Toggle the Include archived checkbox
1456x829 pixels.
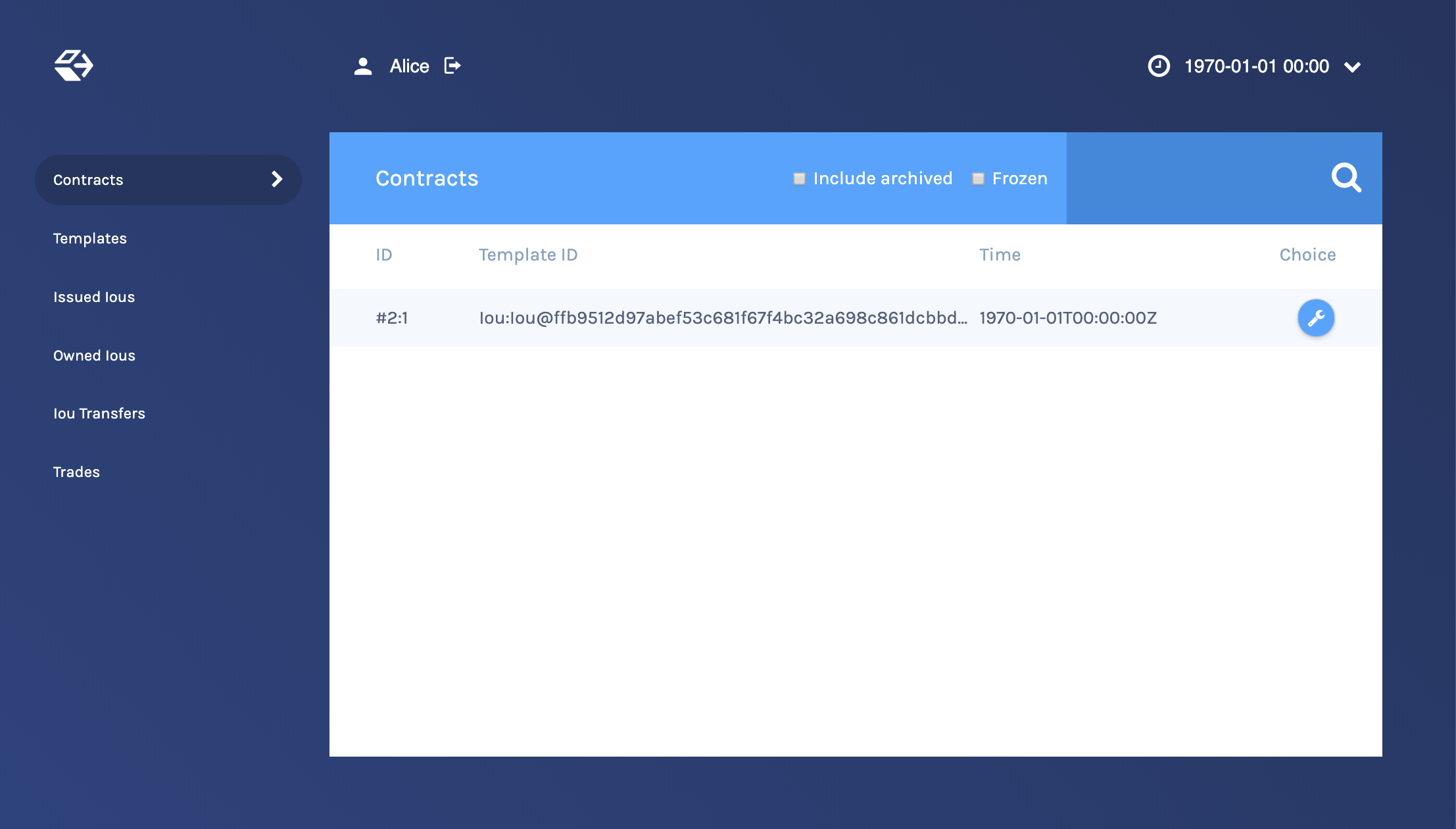tap(799, 178)
